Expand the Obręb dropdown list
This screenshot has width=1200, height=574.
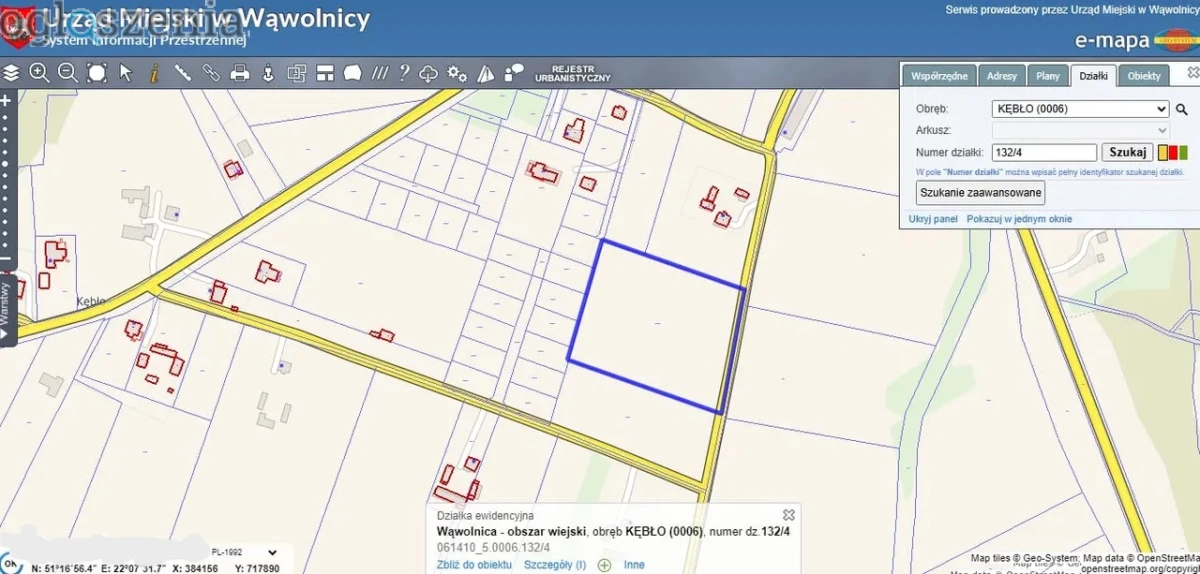click(x=1080, y=109)
